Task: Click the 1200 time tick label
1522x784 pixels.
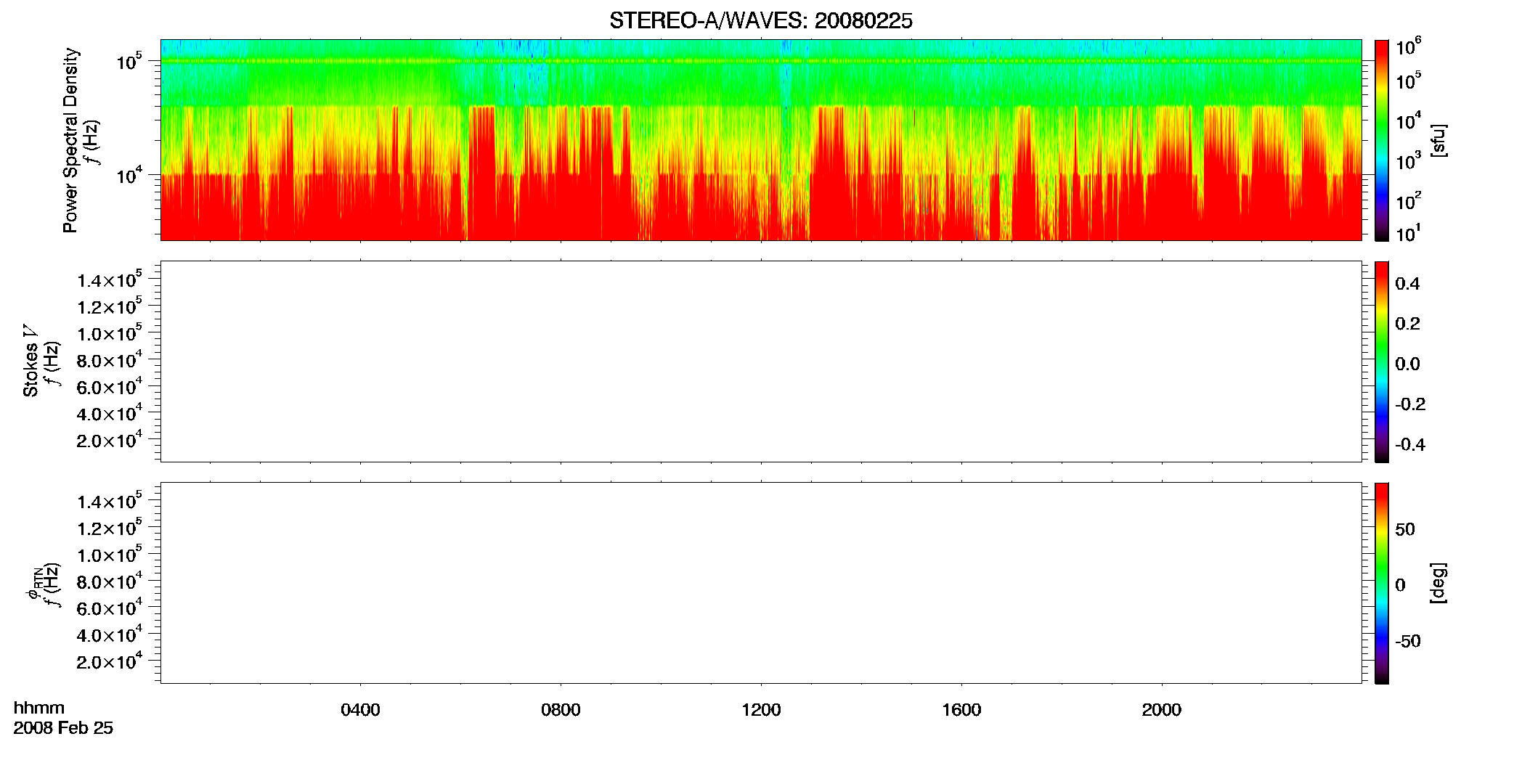Action: 761,710
